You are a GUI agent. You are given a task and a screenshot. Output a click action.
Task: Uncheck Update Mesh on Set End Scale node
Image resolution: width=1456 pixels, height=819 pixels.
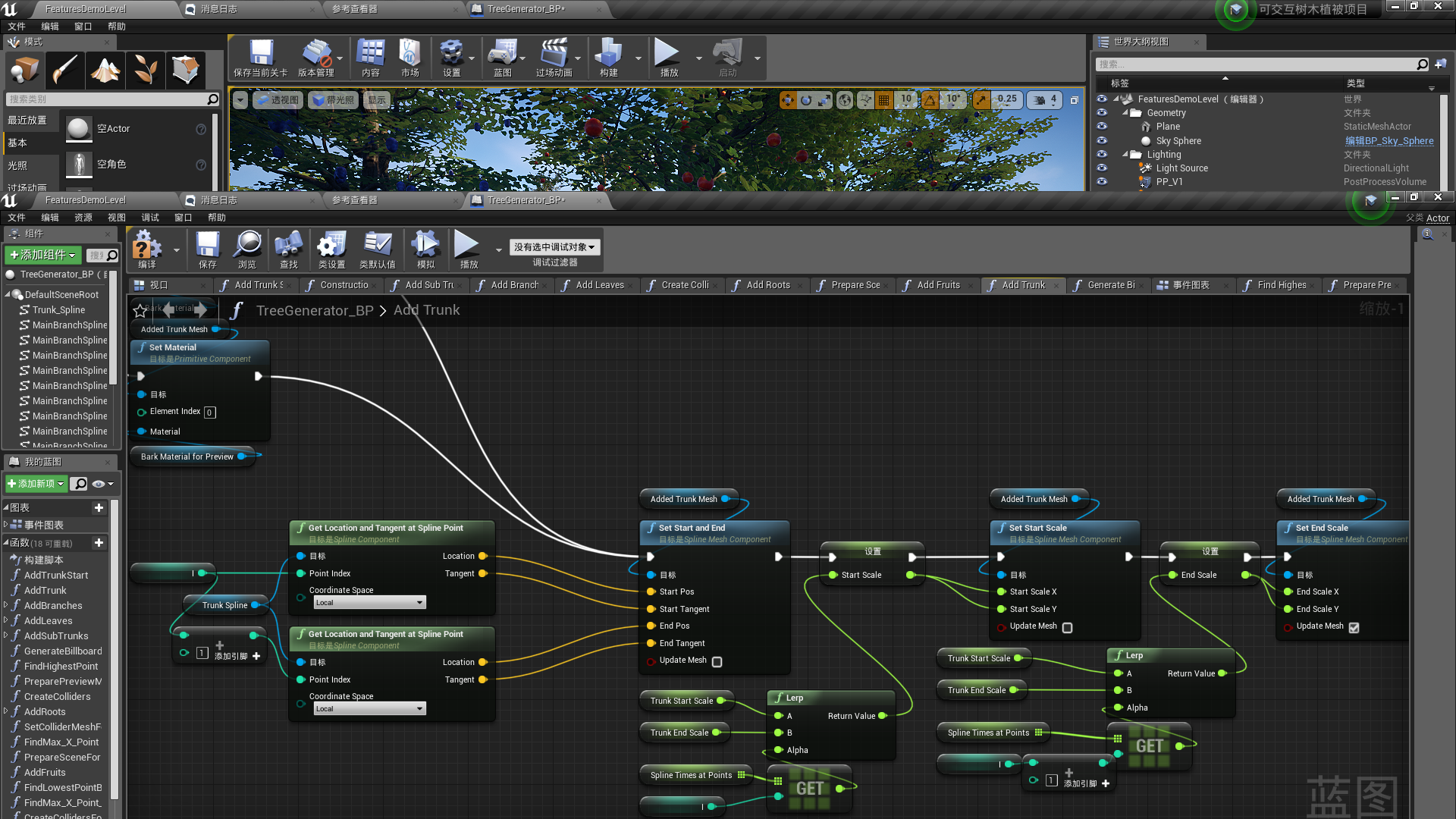pyautogui.click(x=1354, y=627)
